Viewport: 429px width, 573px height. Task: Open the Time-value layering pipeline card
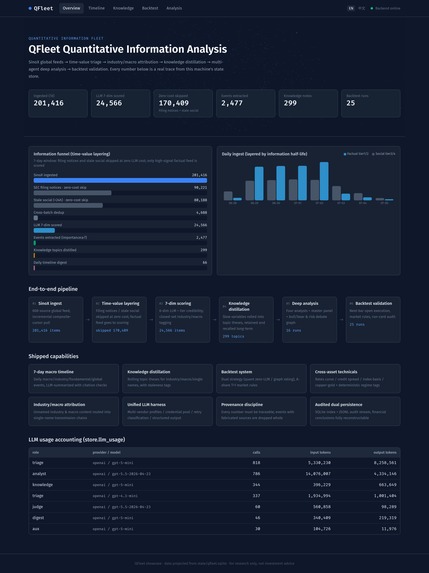click(x=119, y=319)
